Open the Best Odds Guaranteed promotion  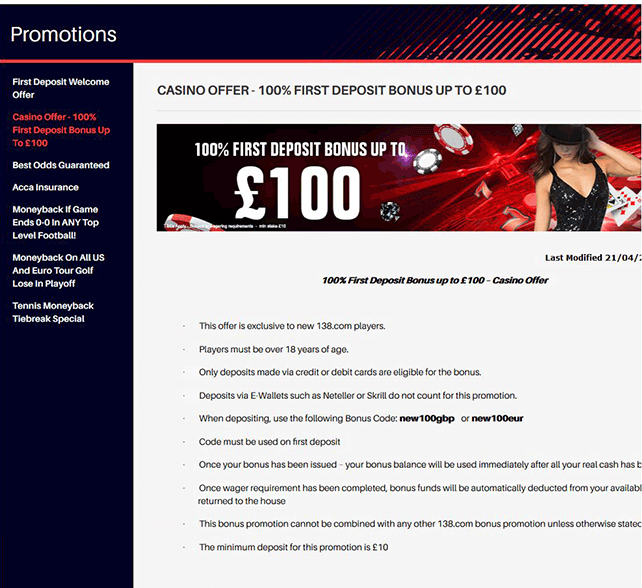(x=61, y=165)
